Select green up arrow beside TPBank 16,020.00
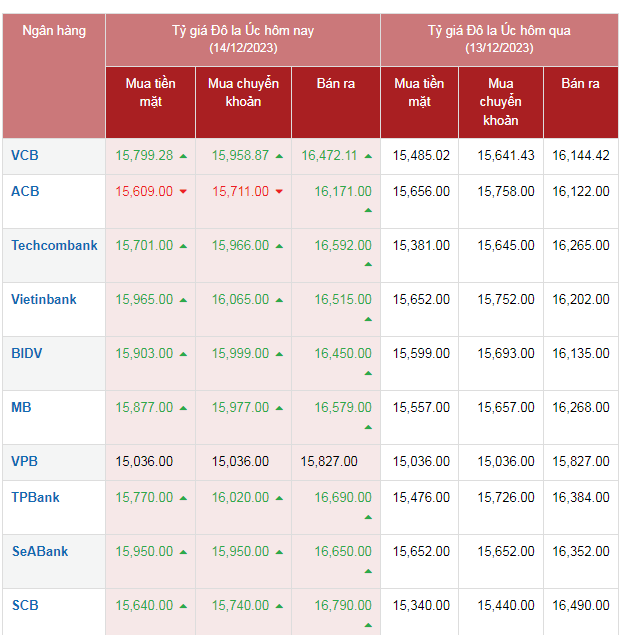 pyautogui.click(x=279, y=498)
